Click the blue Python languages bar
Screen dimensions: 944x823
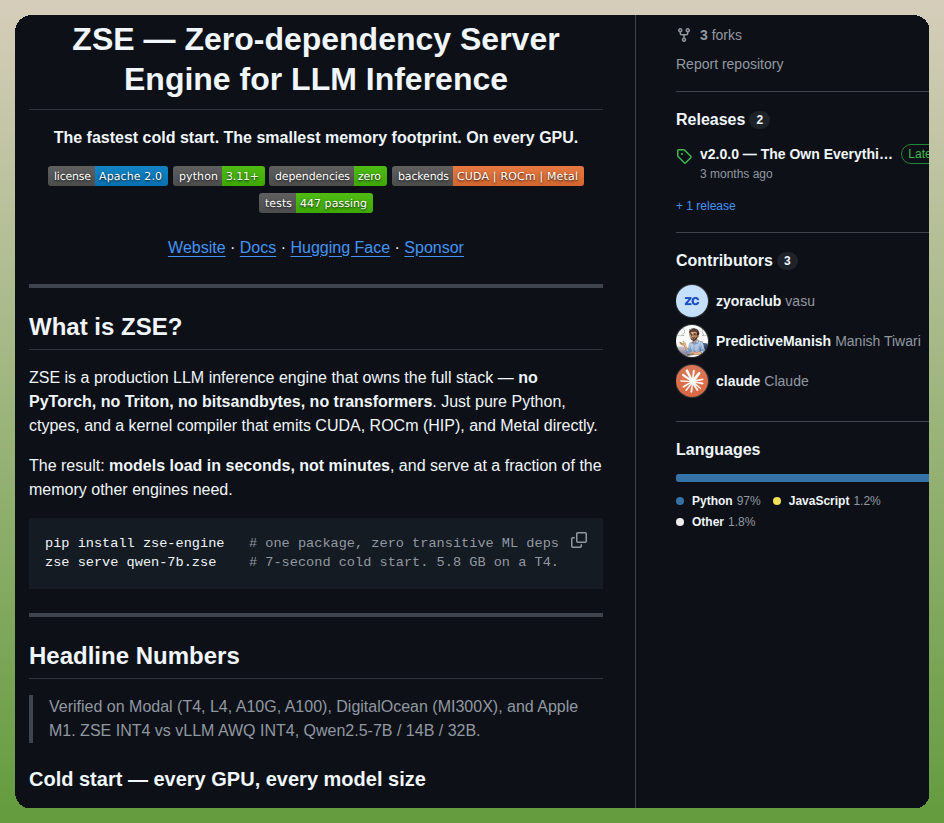coord(802,478)
